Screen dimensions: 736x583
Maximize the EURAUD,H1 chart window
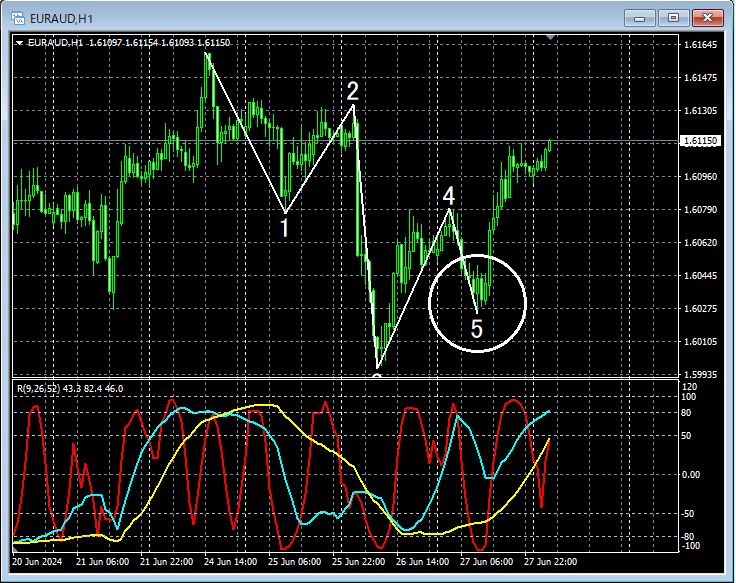tap(673, 18)
